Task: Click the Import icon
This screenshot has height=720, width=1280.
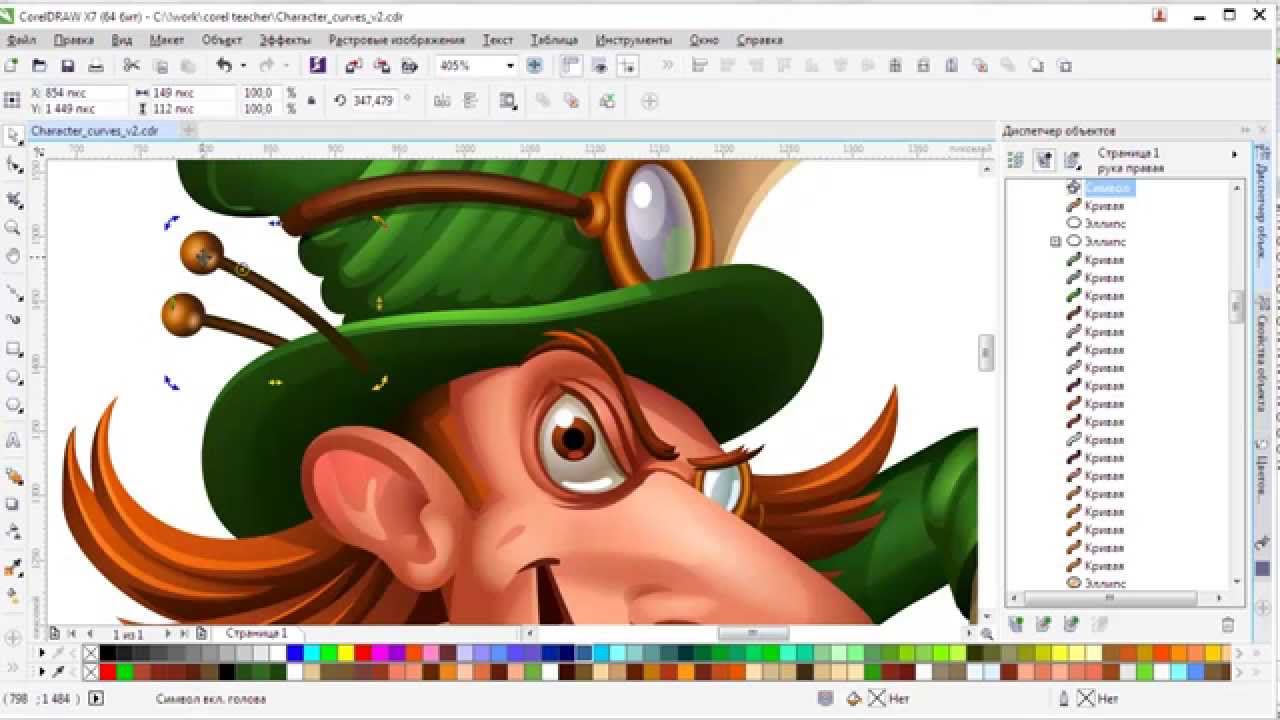Action: tap(353, 66)
